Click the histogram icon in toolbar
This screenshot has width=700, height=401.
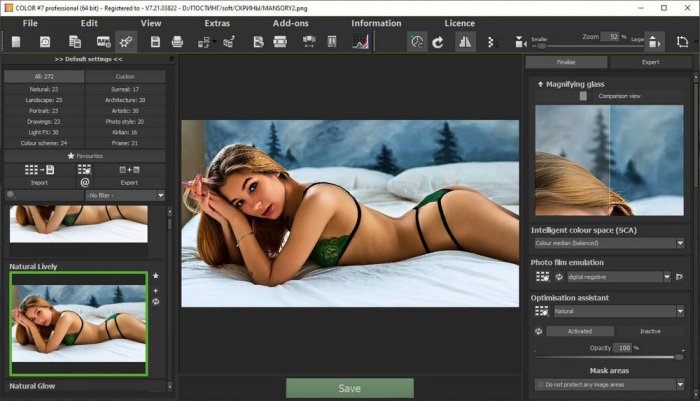coord(361,42)
